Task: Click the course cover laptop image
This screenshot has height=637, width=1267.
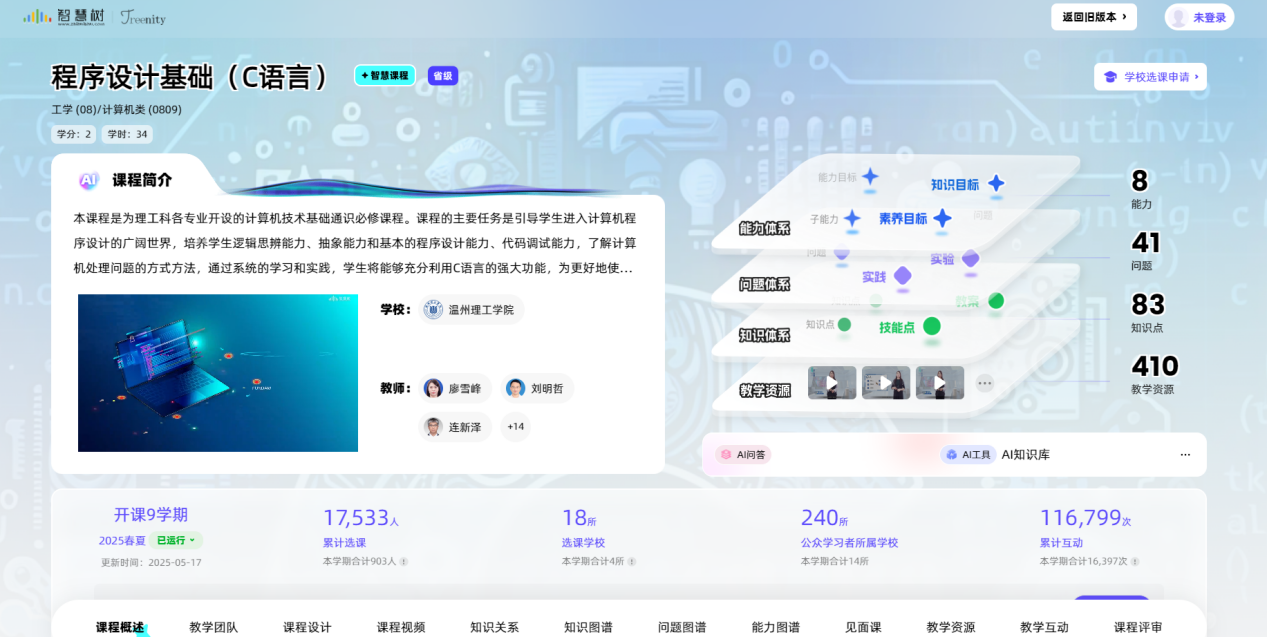Action: (218, 373)
